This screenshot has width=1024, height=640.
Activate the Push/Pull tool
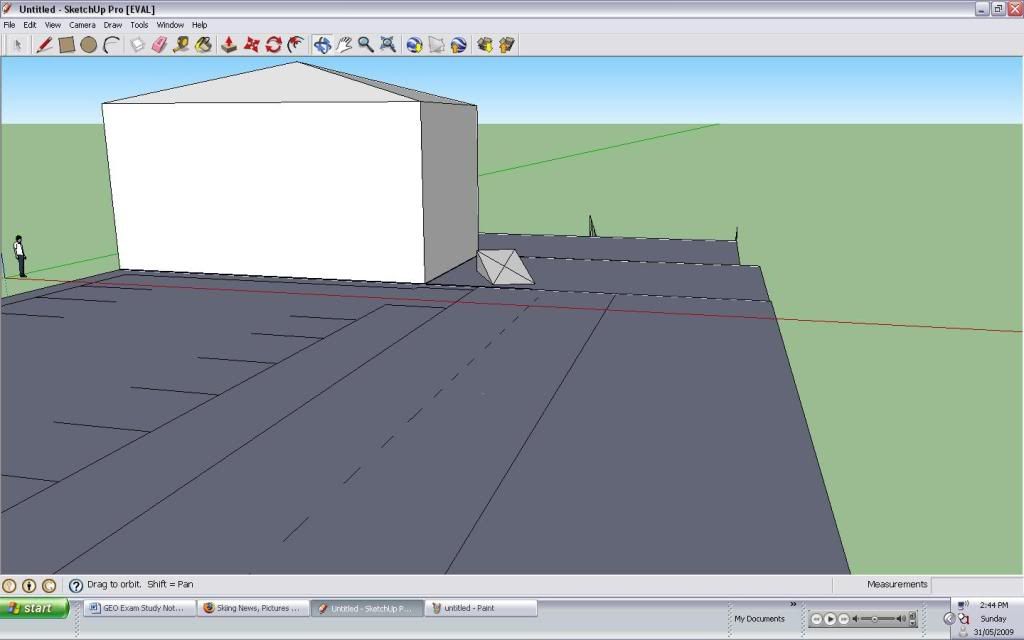[x=228, y=44]
